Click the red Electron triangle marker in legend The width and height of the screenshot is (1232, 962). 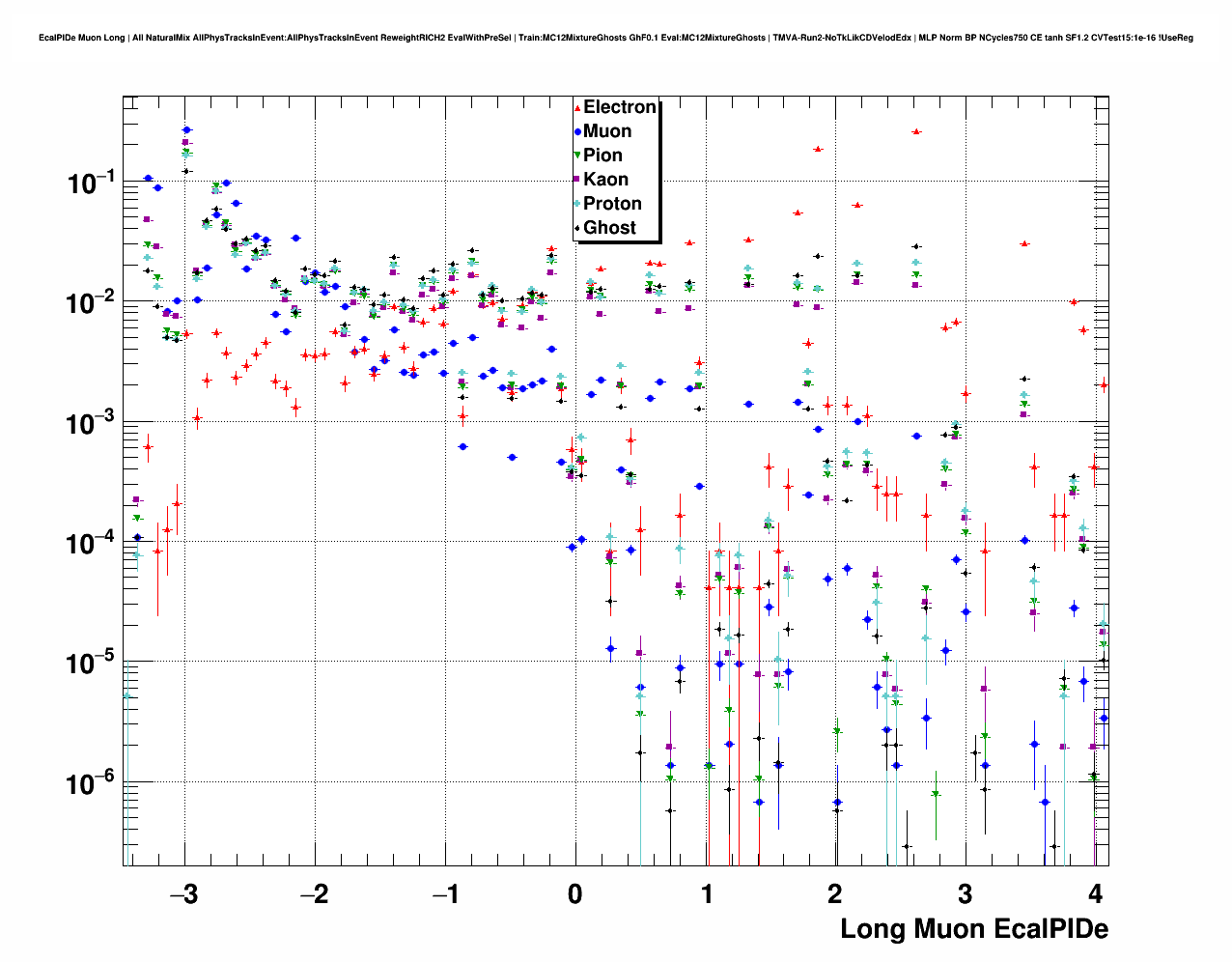[x=577, y=107]
